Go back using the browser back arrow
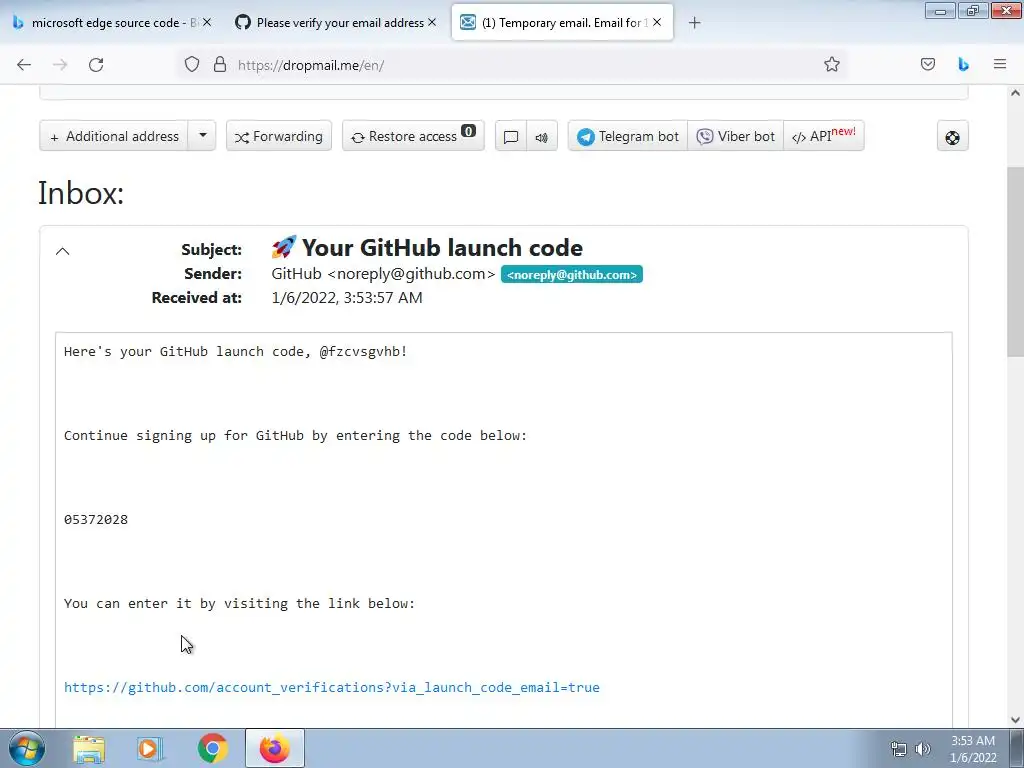Screen dimensions: 1024x768 pyautogui.click(x=24, y=65)
